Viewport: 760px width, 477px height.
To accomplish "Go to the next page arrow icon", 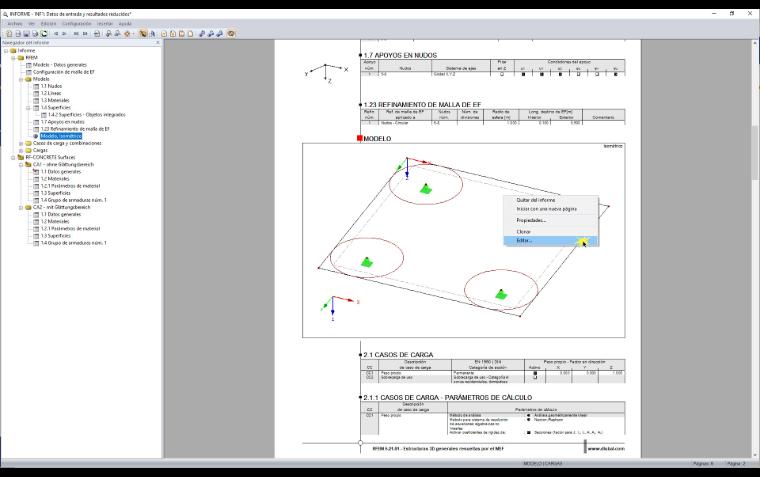I will pyautogui.click(x=64, y=33).
